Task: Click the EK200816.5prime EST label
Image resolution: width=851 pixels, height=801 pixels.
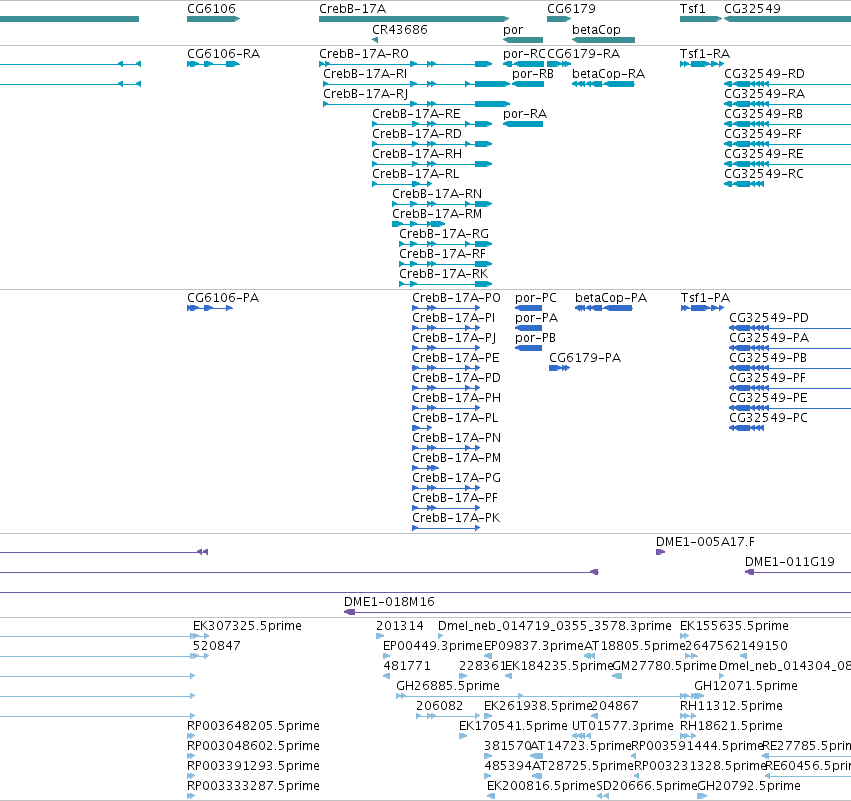Action: pos(541,786)
